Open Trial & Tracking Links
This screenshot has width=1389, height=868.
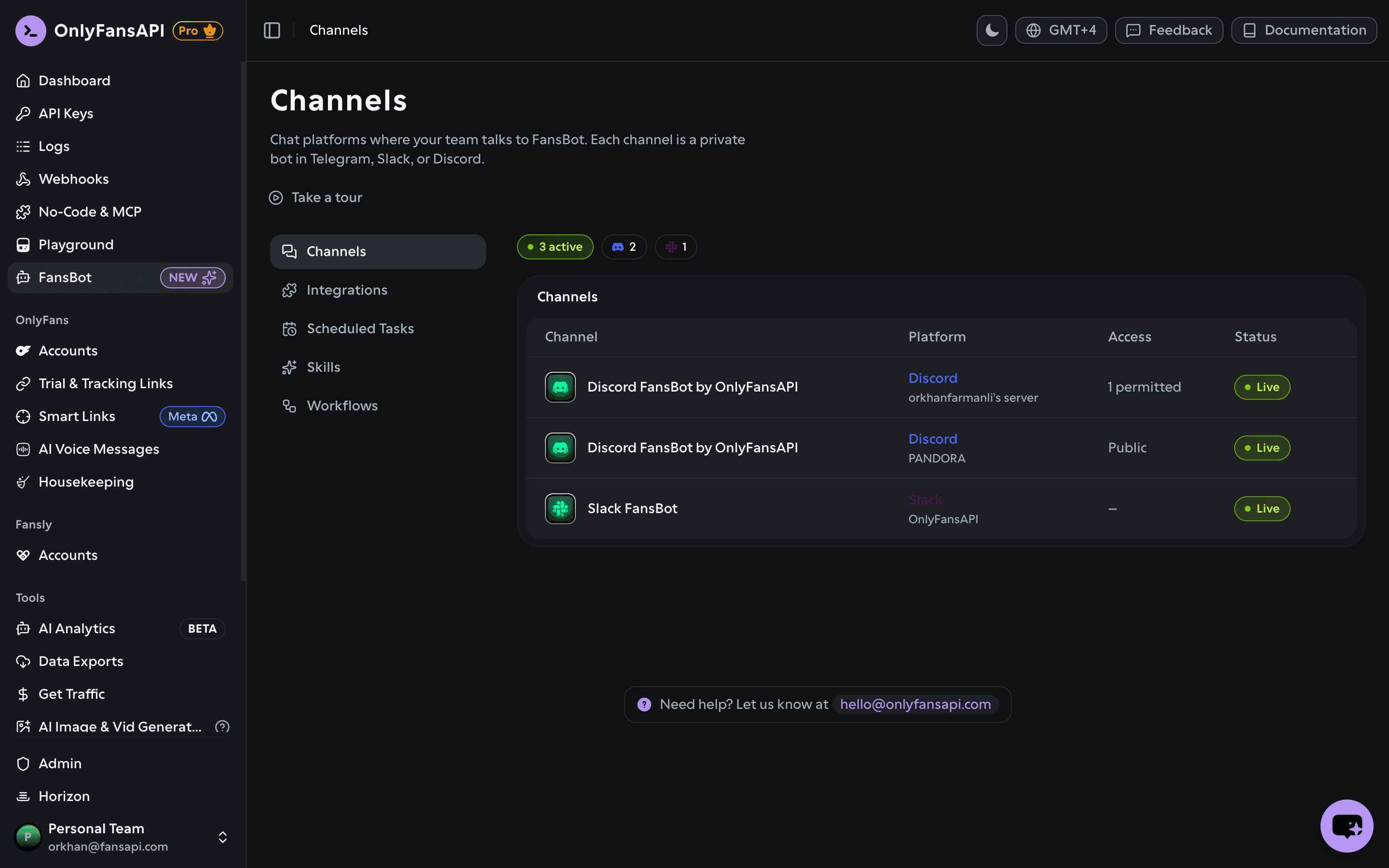coord(121,383)
